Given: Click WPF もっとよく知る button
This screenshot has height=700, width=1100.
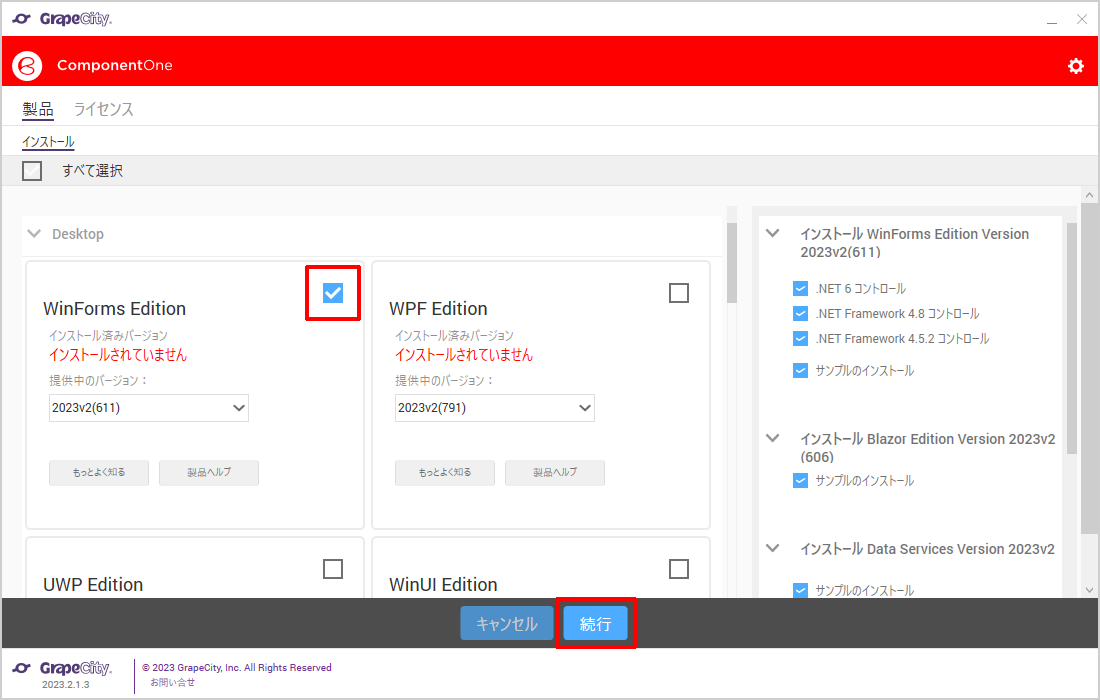Looking at the screenshot, I should click(445, 473).
